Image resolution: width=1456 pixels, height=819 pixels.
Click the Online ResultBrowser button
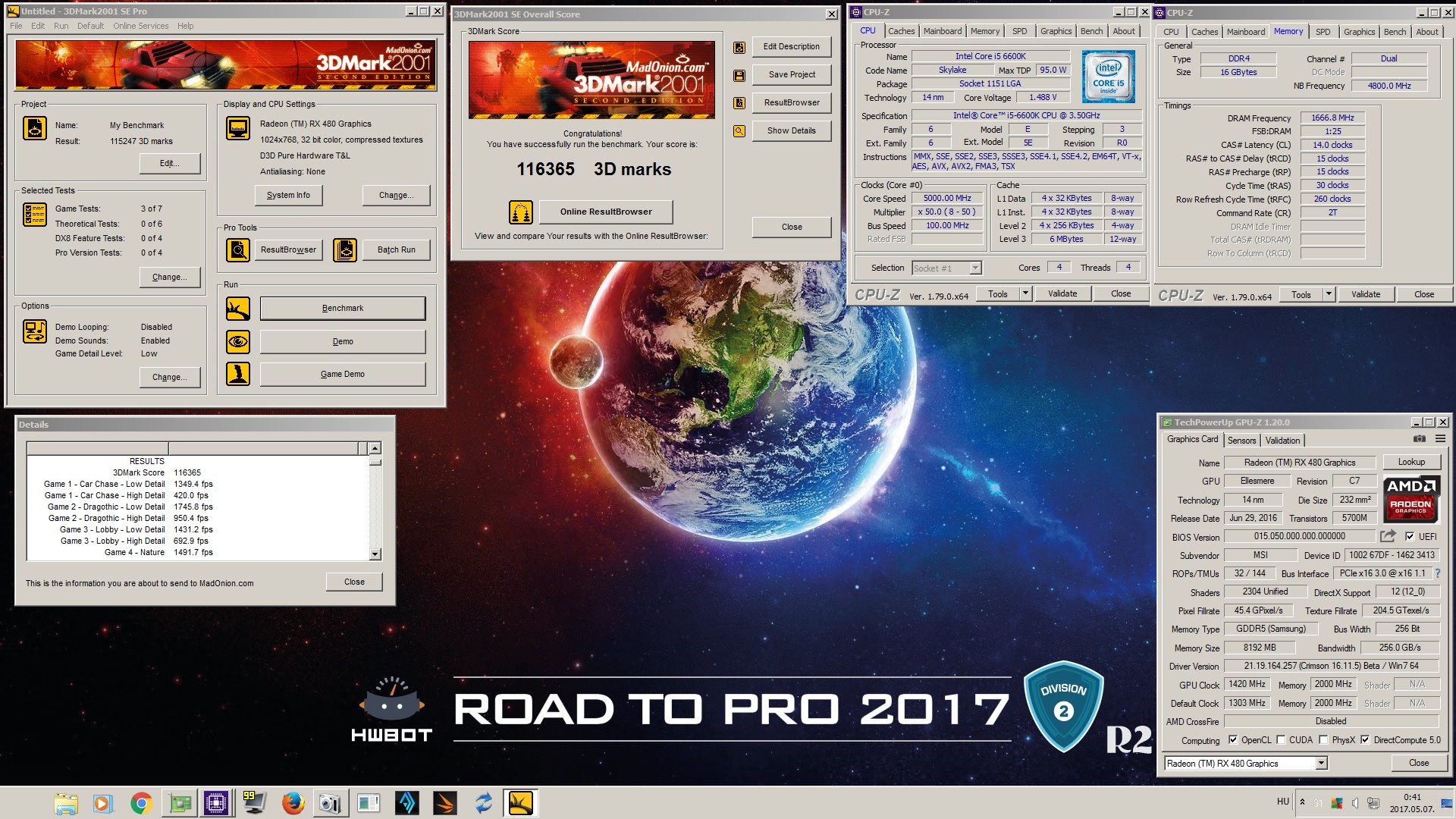(606, 212)
